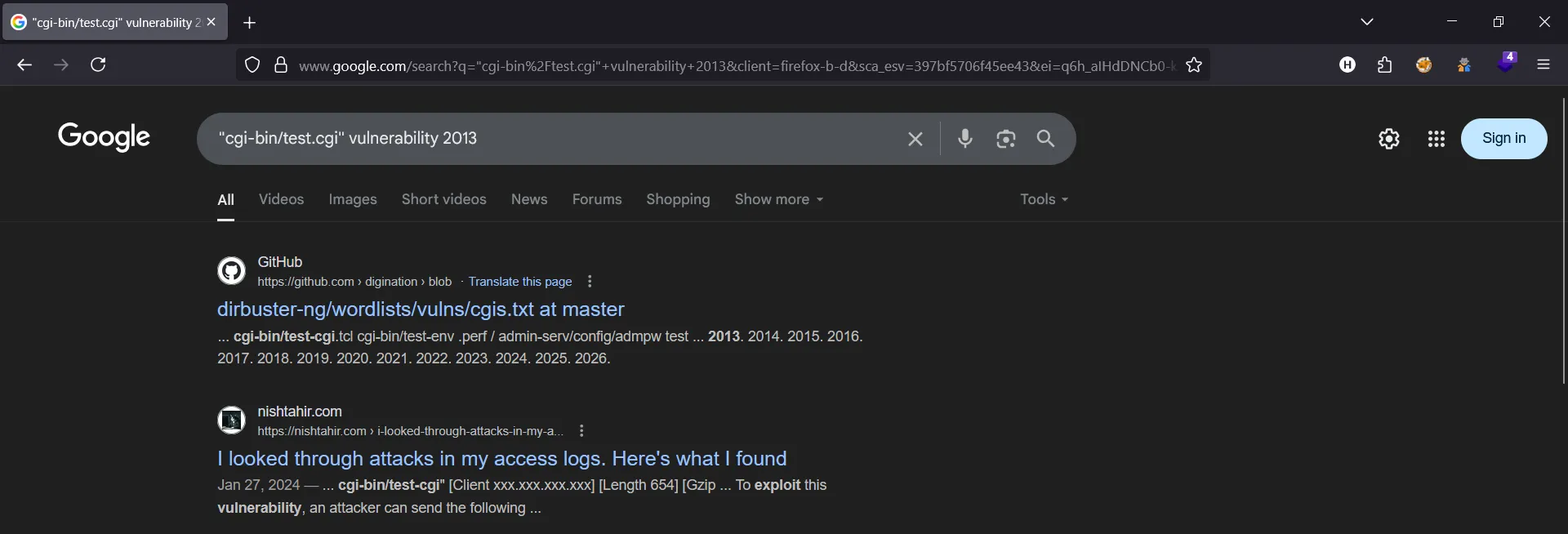Reload the current page
The height and width of the screenshot is (534, 1568).
98,65
